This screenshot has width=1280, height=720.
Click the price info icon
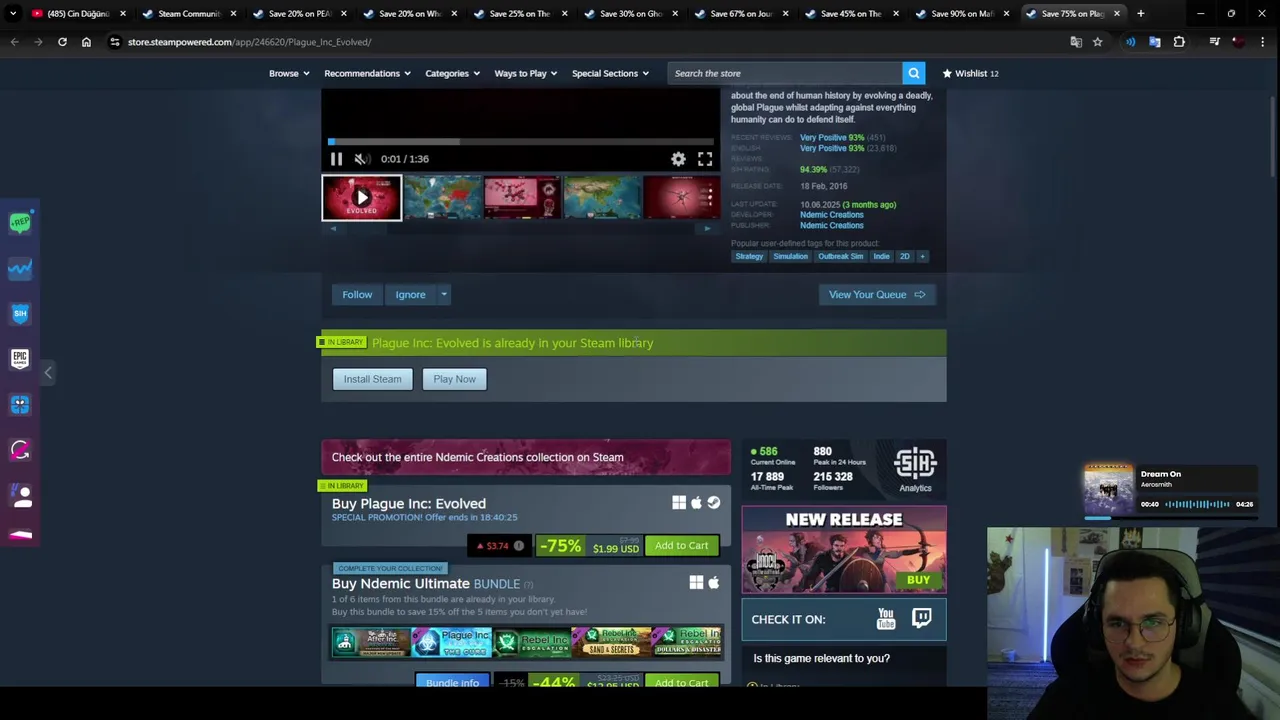518,546
